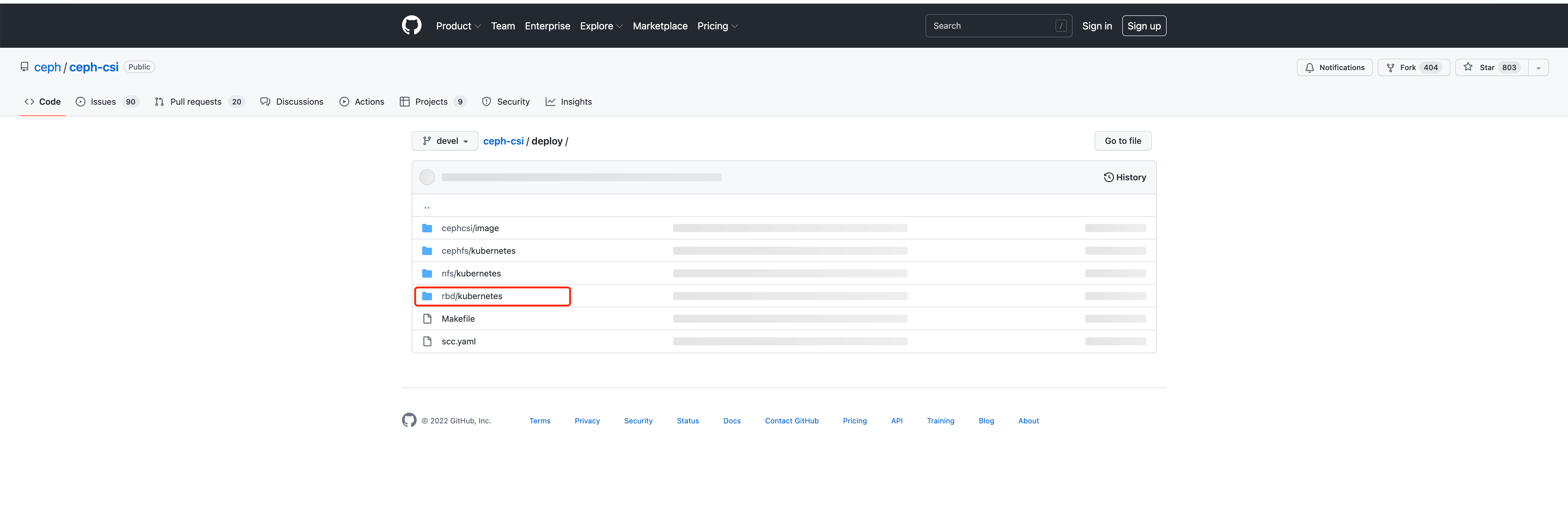Open the Pull requests tab
This screenshot has width=1568, height=529.
tap(199, 102)
